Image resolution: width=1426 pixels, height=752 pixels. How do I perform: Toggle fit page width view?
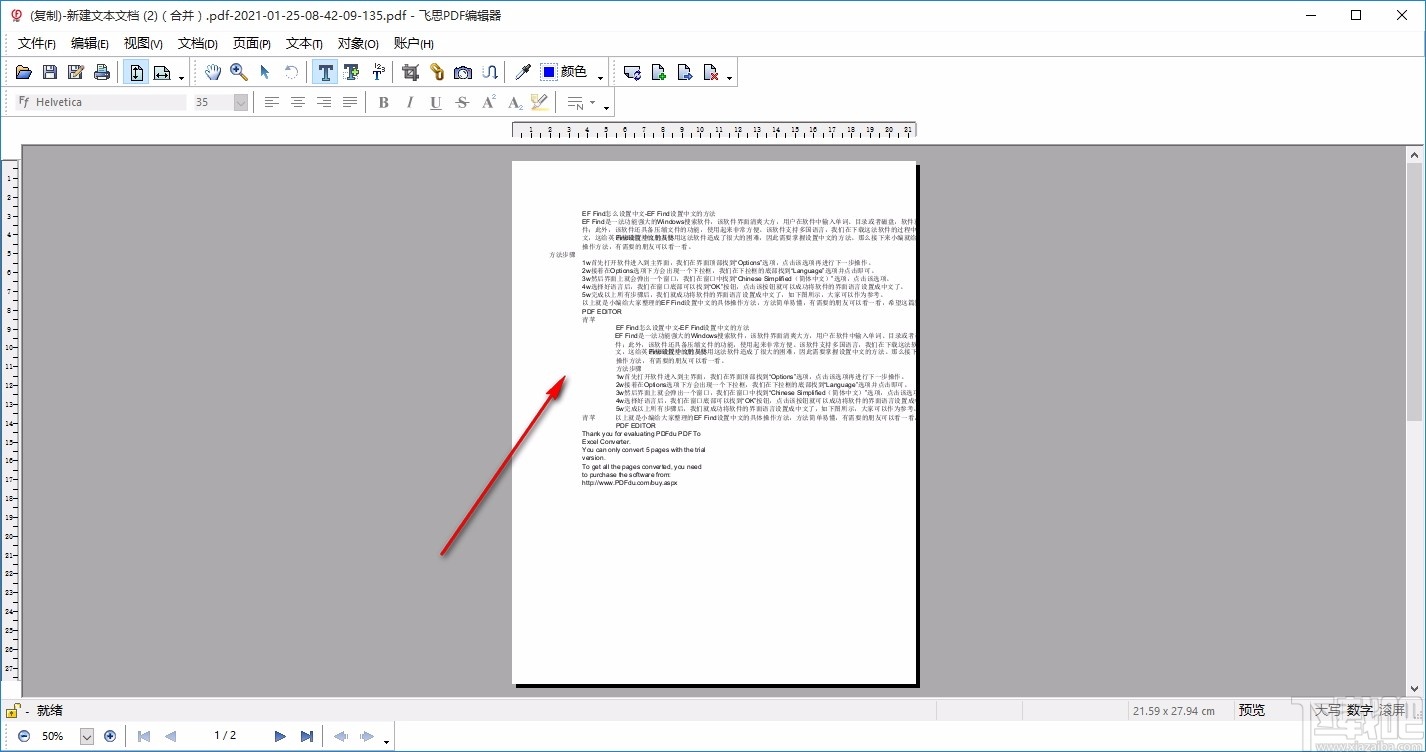[x=162, y=72]
